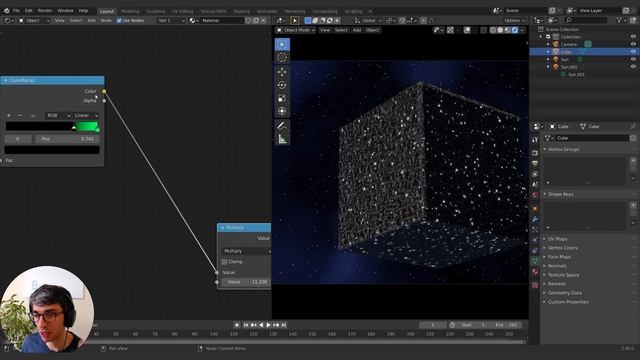Image resolution: width=640 pixels, height=360 pixels.
Task: Select the Rotate tool in viewport toolbar
Action: click(282, 85)
